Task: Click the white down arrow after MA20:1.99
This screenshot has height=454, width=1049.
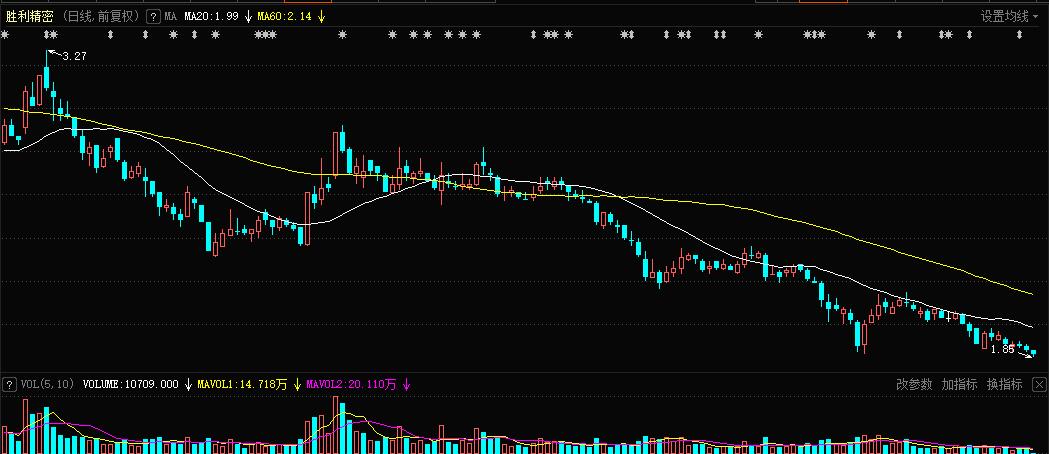Action: click(248, 16)
